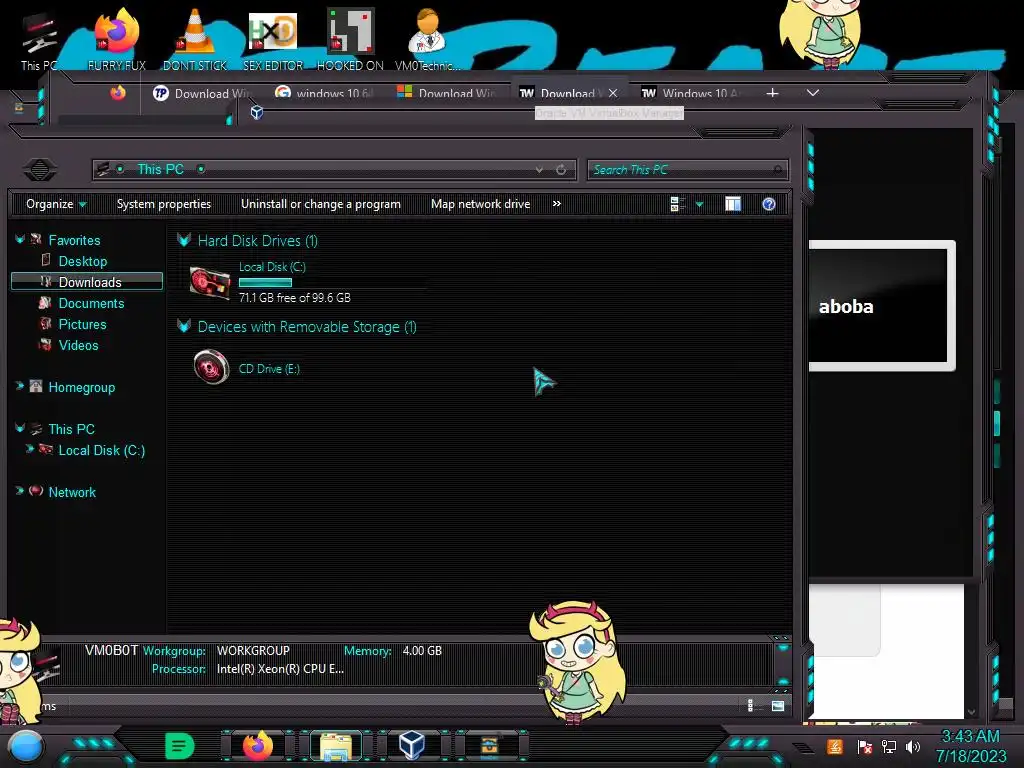Switch to details view in status bar
This screenshot has width=1024, height=768.
click(750, 705)
